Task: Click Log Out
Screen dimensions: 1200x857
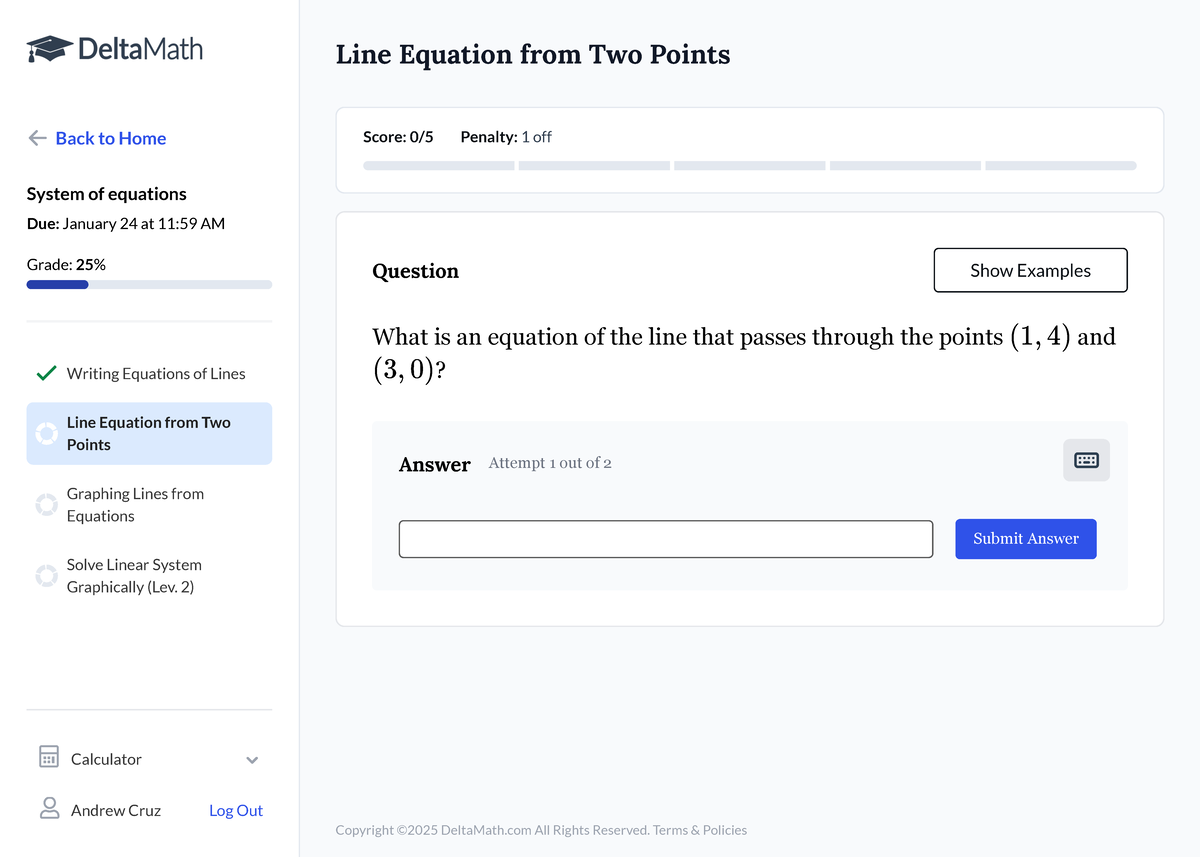Action: pyautogui.click(x=235, y=810)
